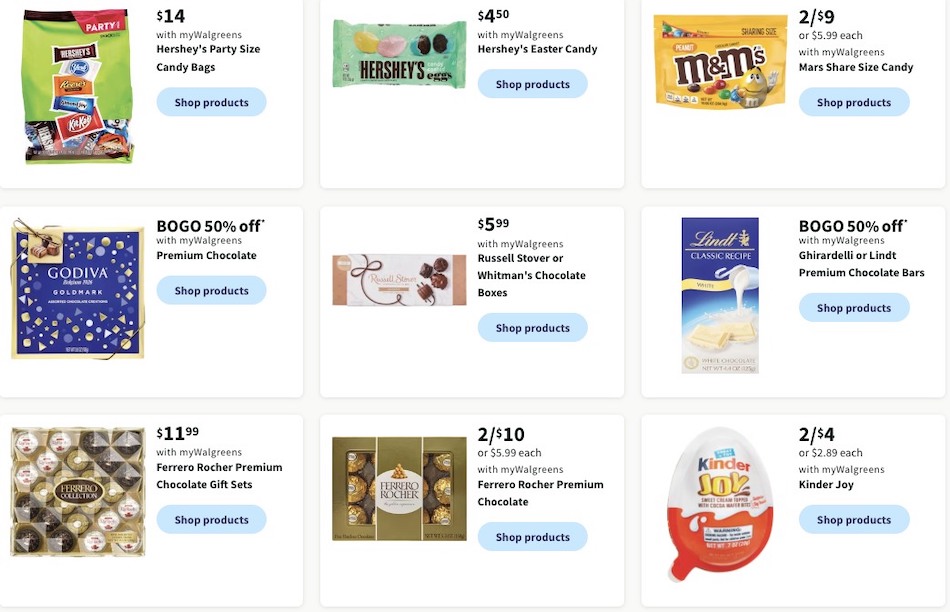This screenshot has width=950, height=612.
Task: Shop products for Kinder Joy
Action: tap(854, 519)
